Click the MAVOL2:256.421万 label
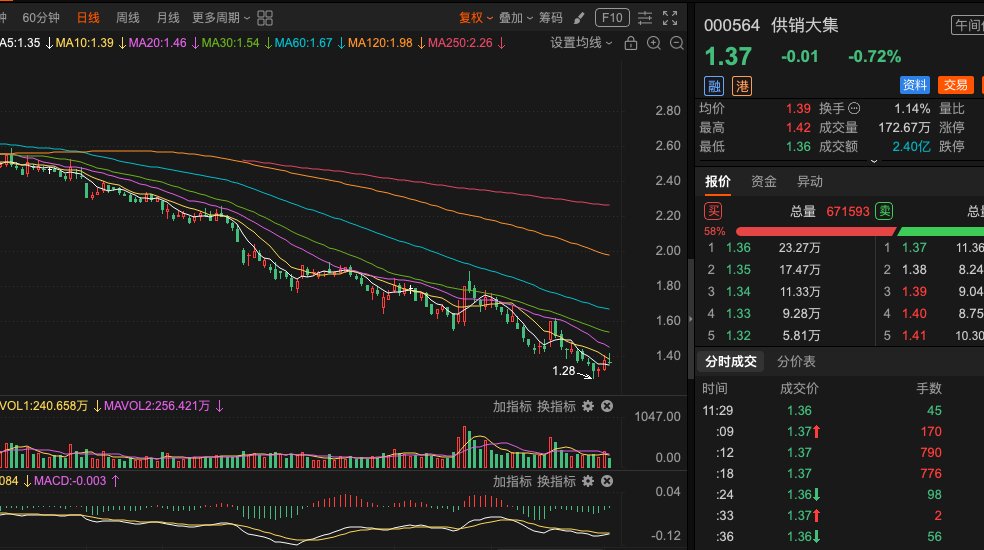The image size is (984, 550). tap(157, 406)
